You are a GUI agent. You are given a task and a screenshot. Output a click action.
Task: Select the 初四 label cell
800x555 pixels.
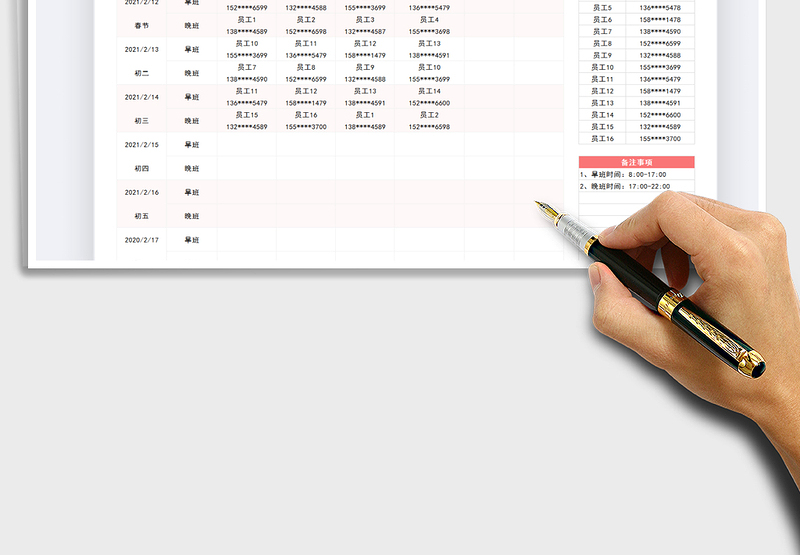[x=141, y=168]
